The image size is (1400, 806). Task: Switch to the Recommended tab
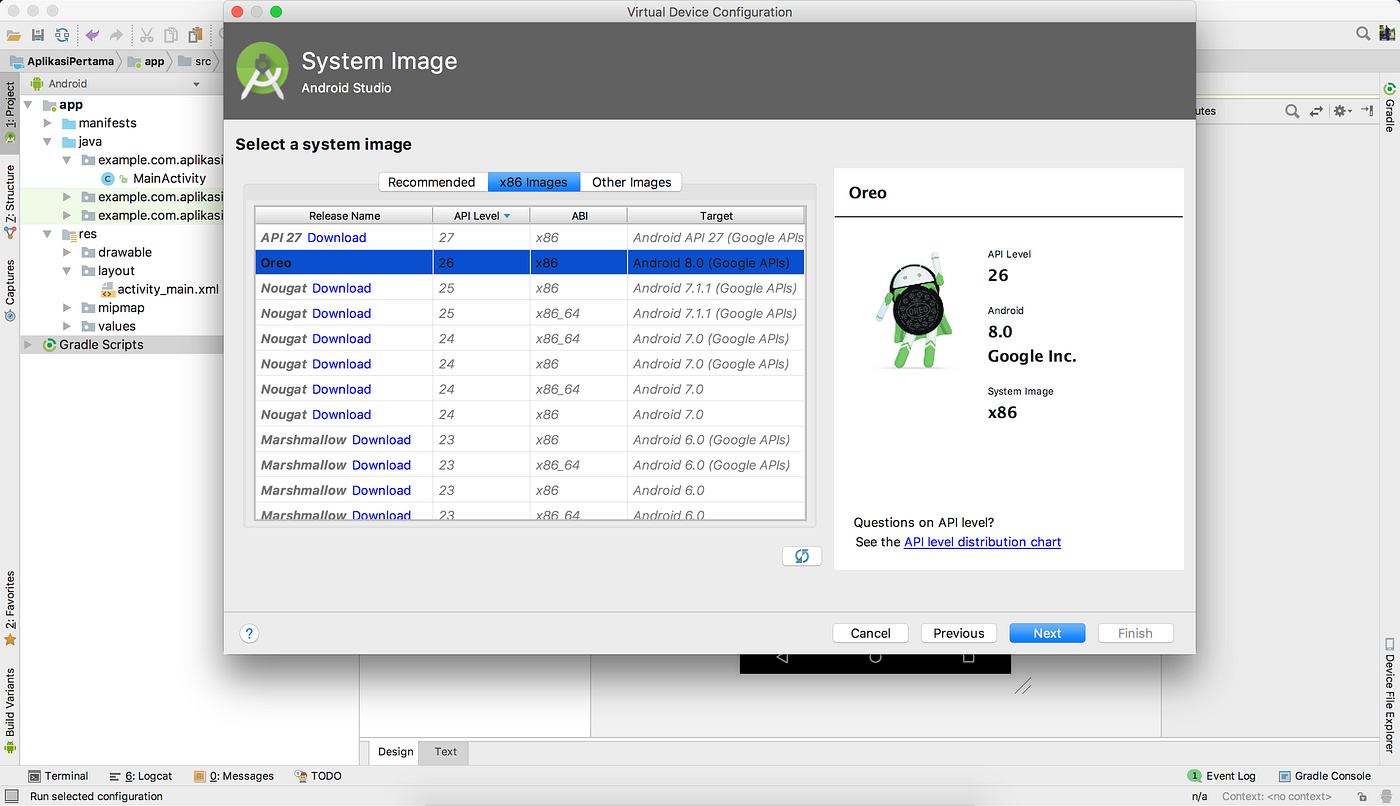(x=433, y=182)
